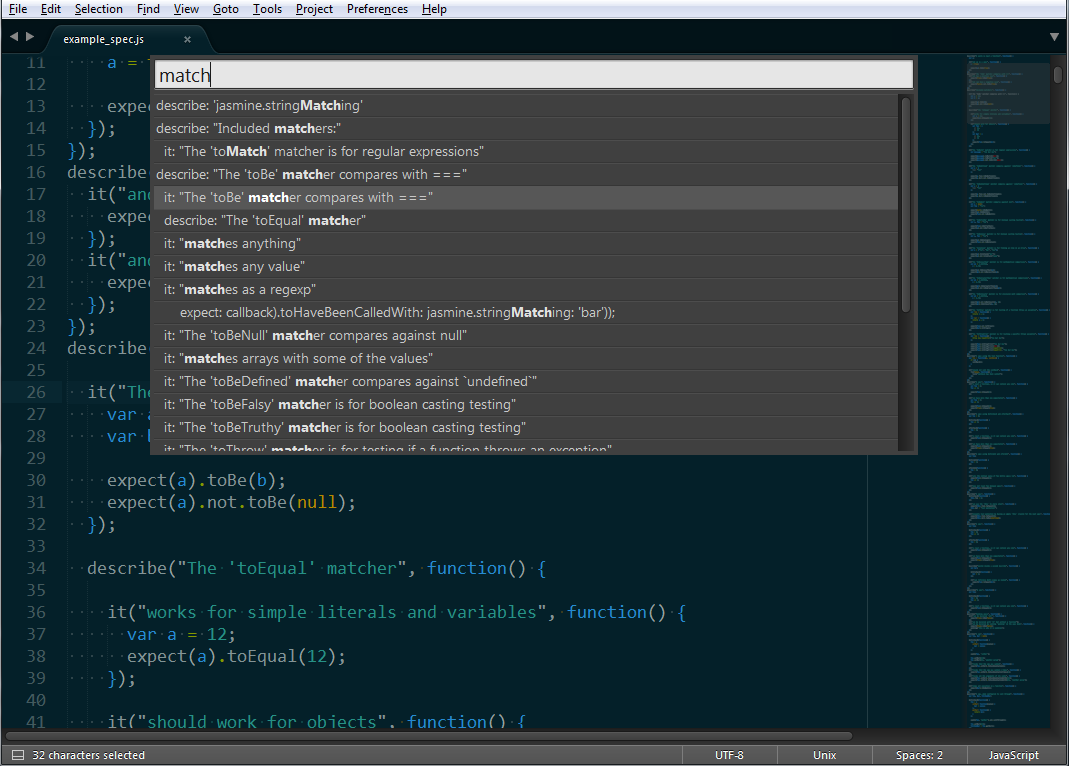
Task: Click the editor vertical scrollbar thumb
Action: pyautogui.click(x=1058, y=74)
